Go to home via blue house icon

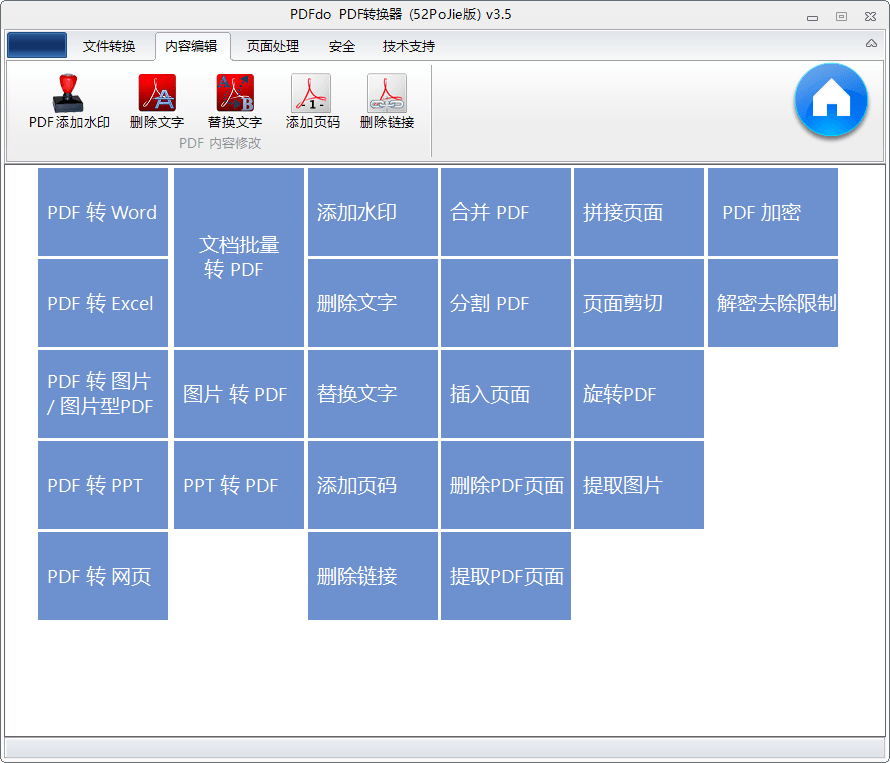click(x=831, y=100)
